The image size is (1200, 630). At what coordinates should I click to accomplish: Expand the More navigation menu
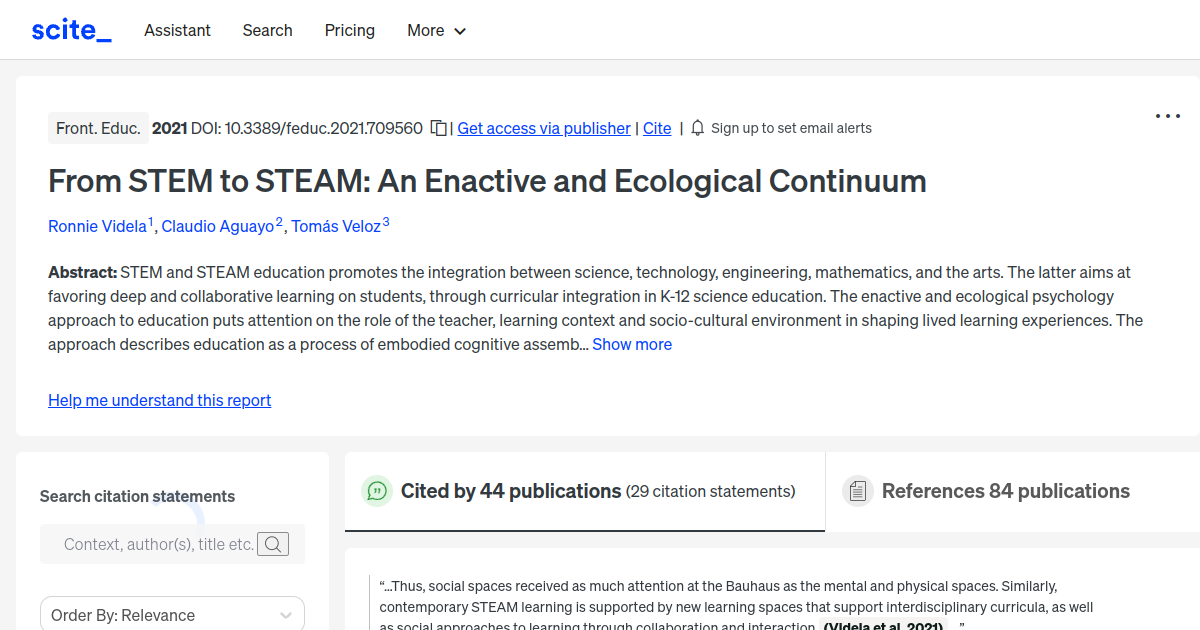click(x=436, y=30)
